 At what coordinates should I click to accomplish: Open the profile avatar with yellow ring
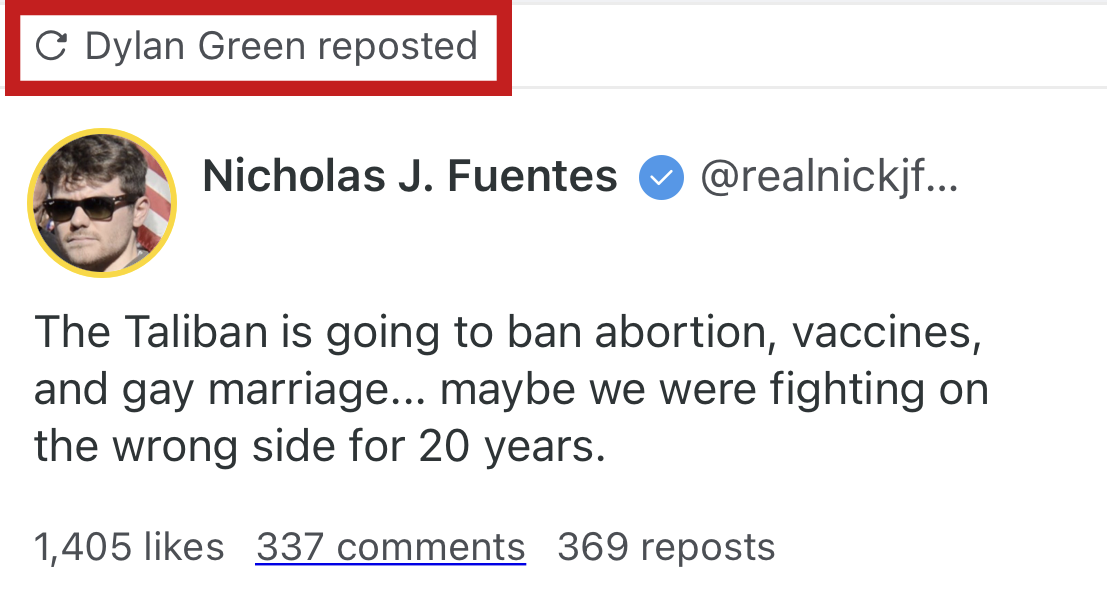tap(101, 202)
